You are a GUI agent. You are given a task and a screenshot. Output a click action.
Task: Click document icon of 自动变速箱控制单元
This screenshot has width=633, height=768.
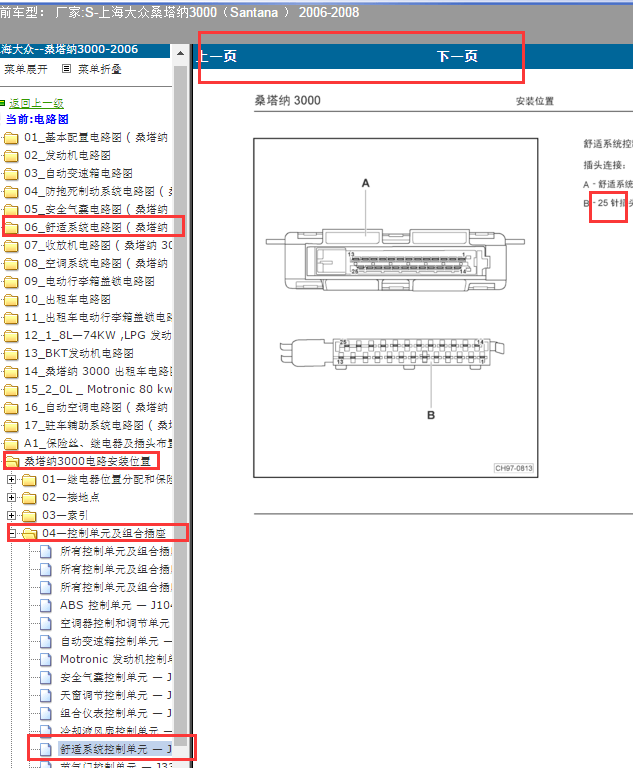pyautogui.click(x=46, y=642)
